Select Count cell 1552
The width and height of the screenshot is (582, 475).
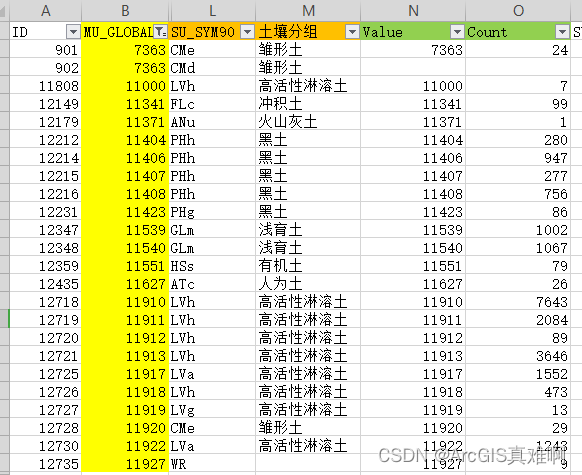pyautogui.click(x=518, y=374)
